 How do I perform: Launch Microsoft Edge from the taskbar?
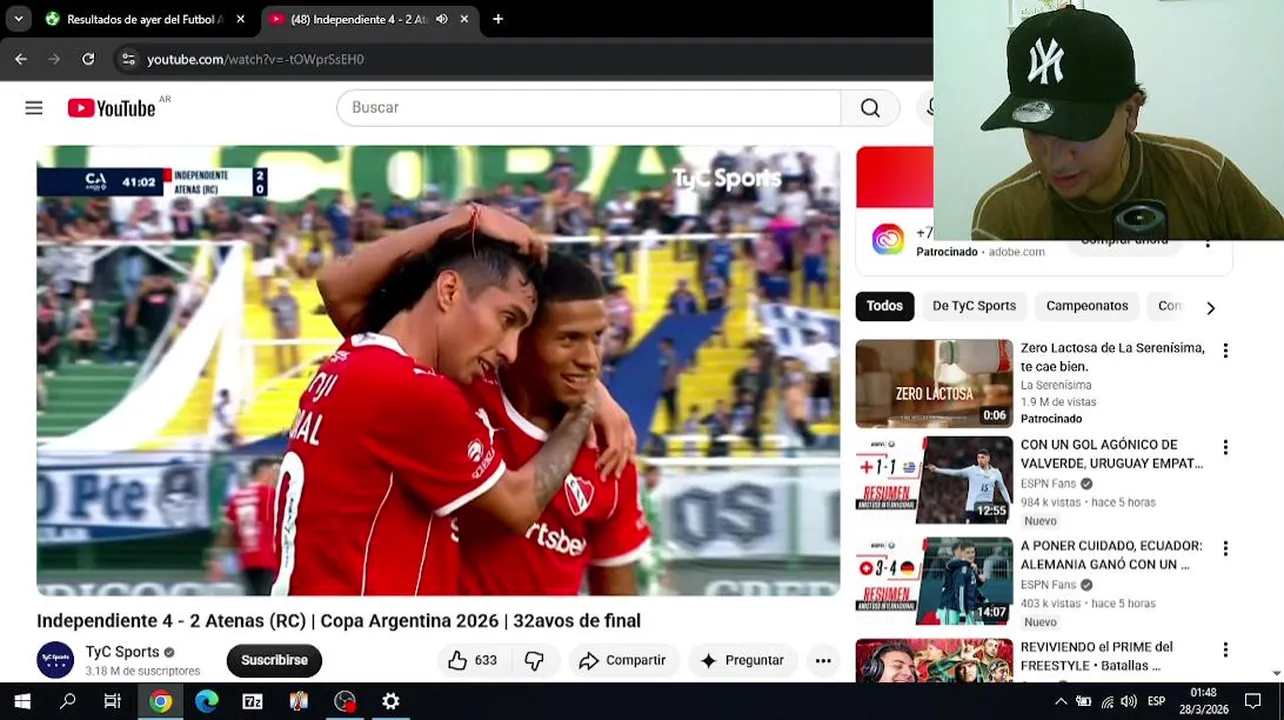click(206, 701)
